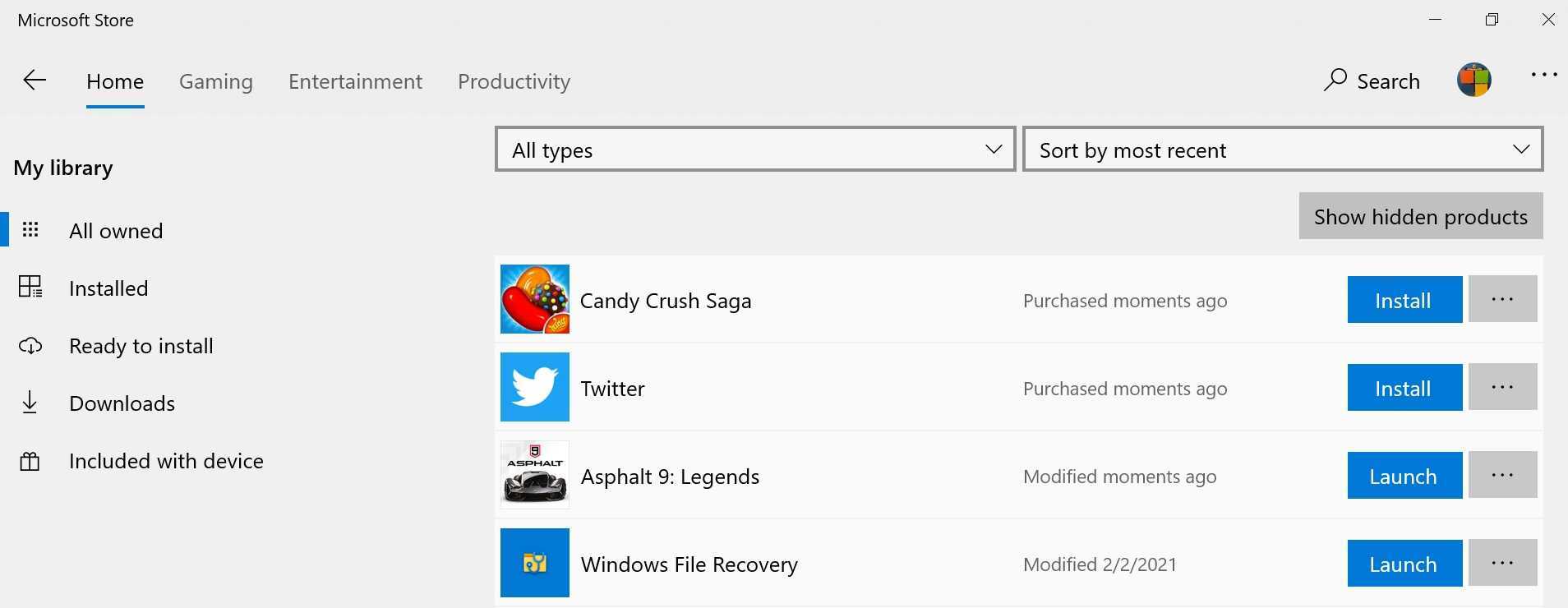
Task: Expand the Sort by most recent dropdown
Action: point(1282,150)
